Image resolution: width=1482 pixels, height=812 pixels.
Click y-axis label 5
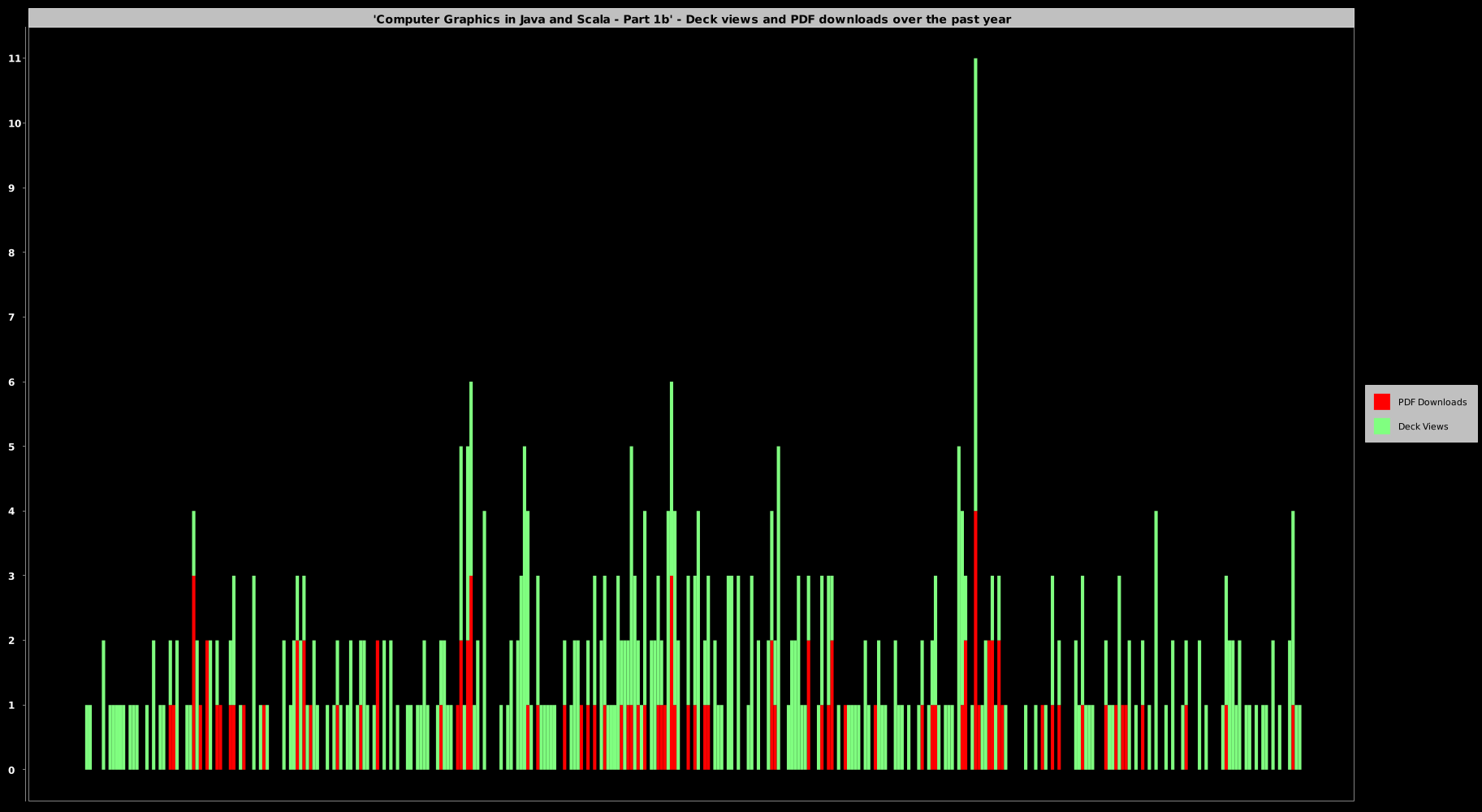(x=11, y=447)
